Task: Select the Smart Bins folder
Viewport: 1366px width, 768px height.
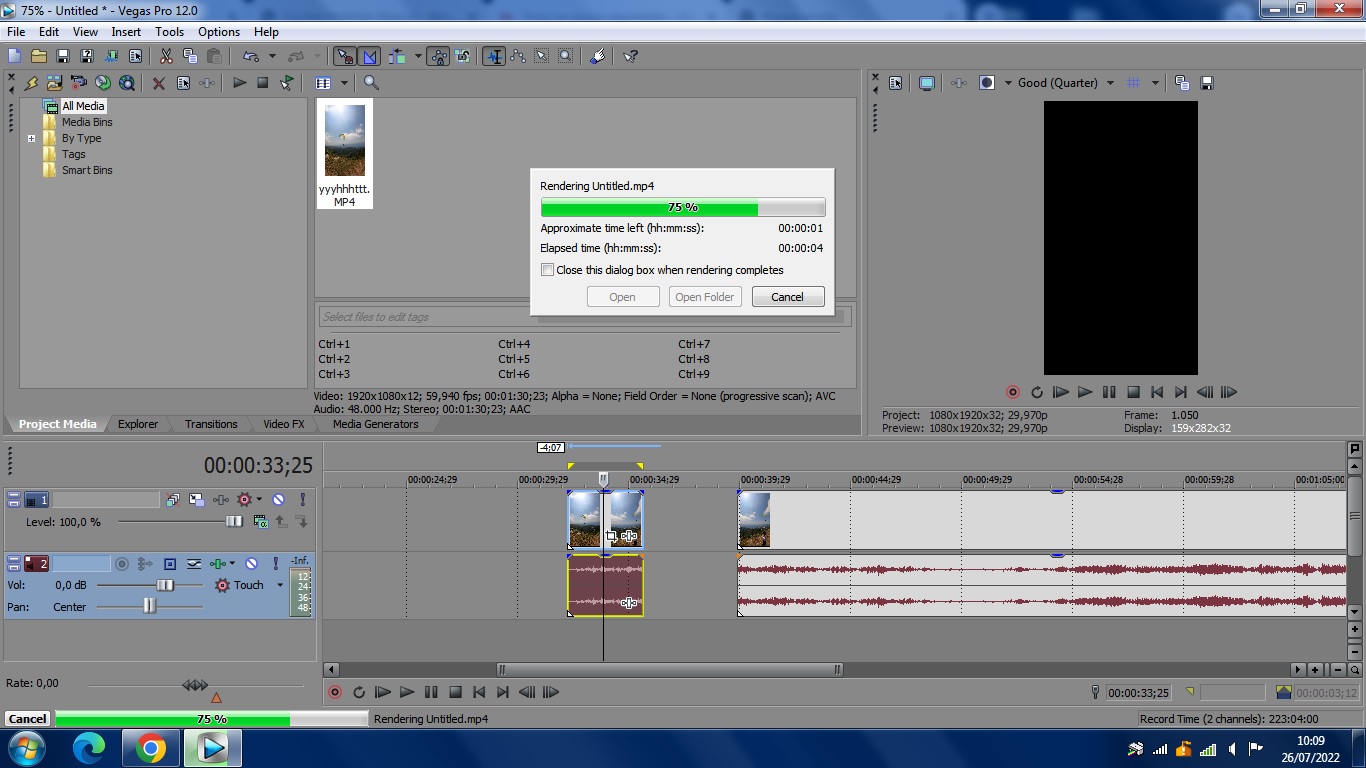Action: click(87, 170)
